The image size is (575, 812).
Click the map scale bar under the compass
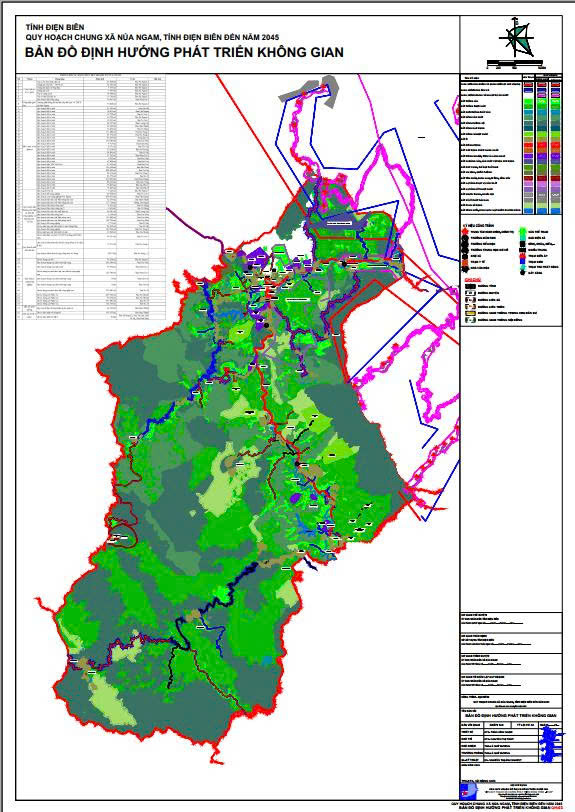click(516, 65)
